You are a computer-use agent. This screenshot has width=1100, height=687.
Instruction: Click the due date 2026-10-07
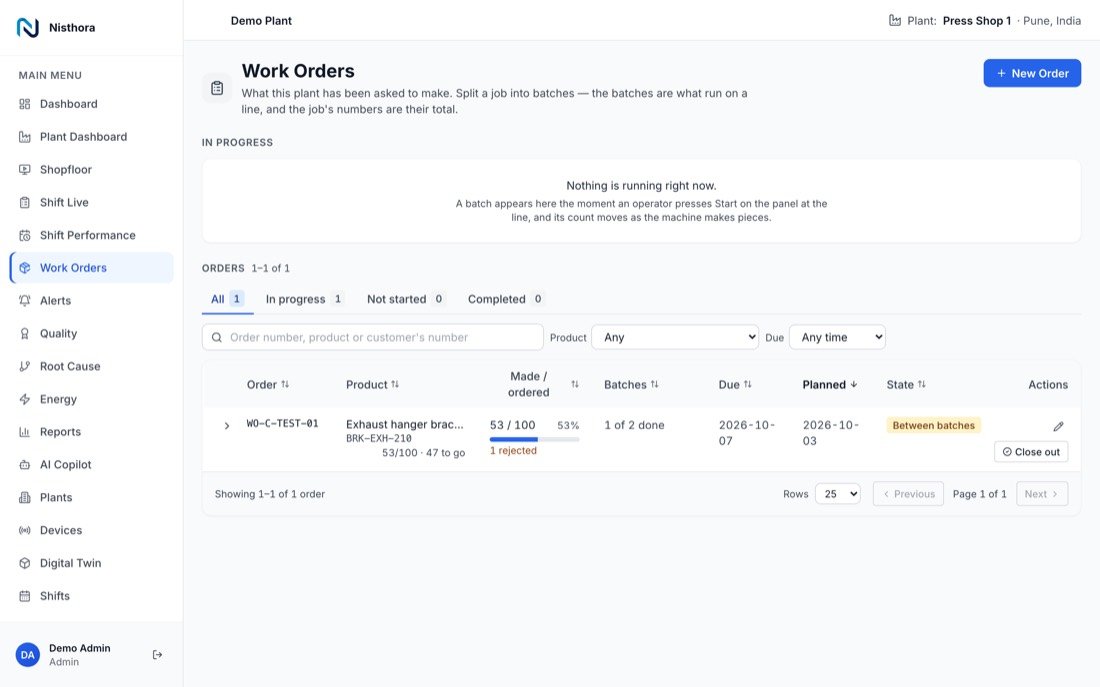[746, 433]
